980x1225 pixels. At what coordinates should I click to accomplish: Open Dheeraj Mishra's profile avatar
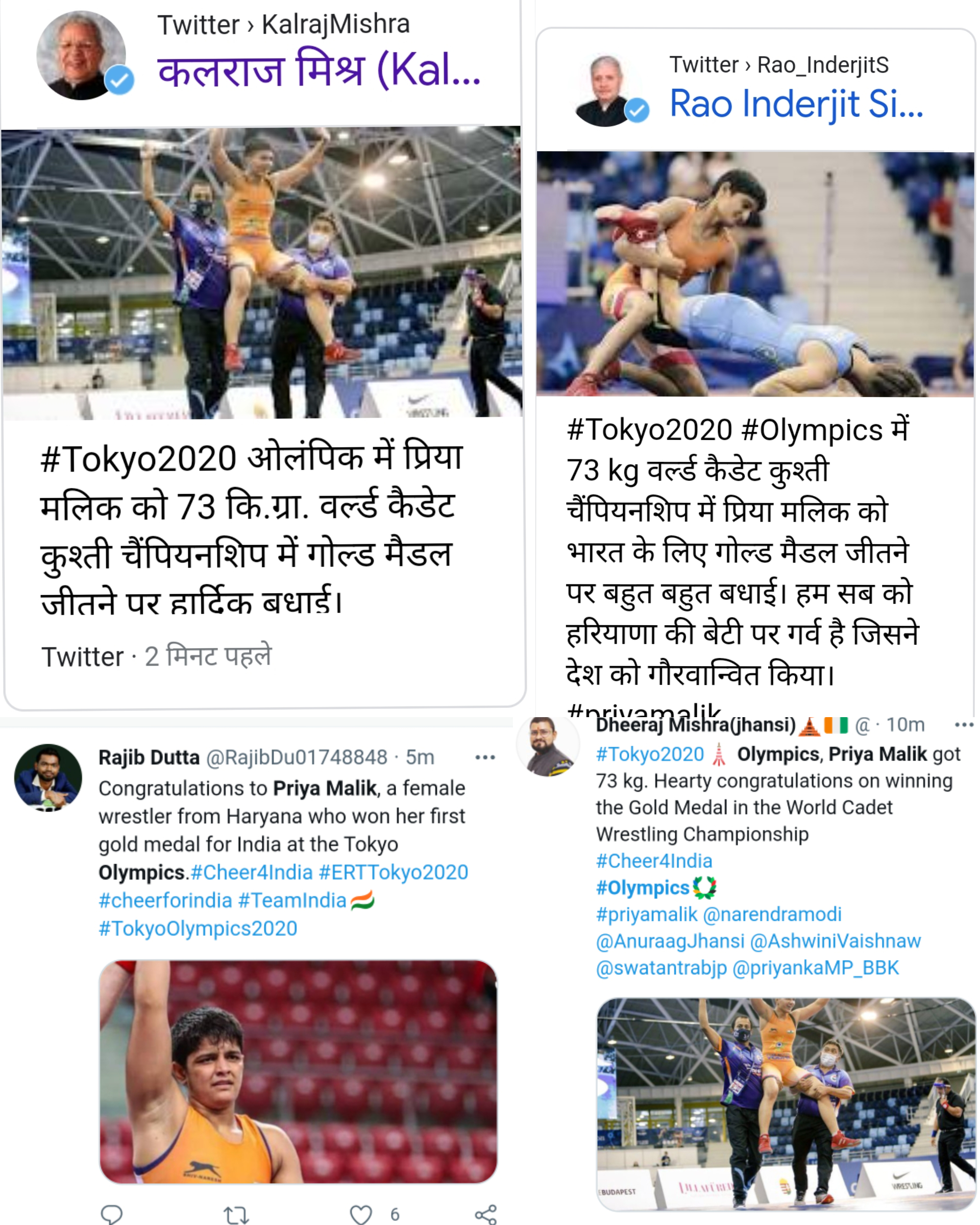(548, 746)
